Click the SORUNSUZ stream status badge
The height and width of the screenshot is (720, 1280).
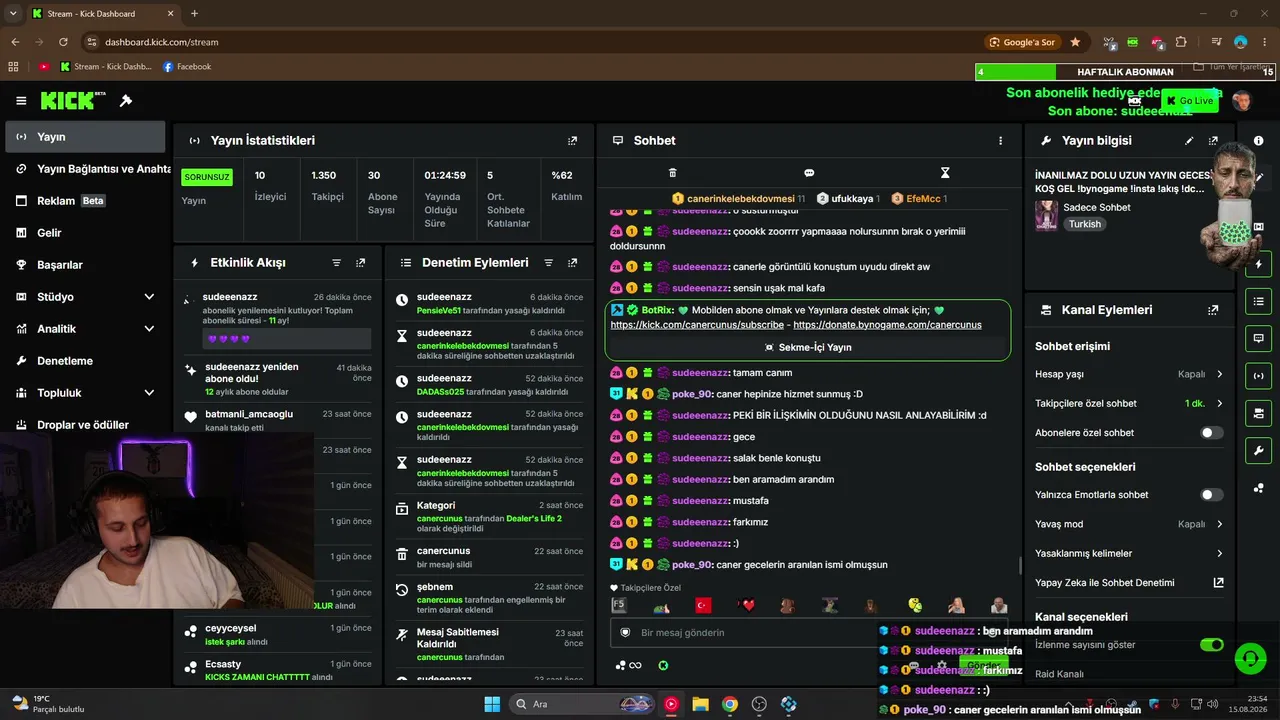207,177
